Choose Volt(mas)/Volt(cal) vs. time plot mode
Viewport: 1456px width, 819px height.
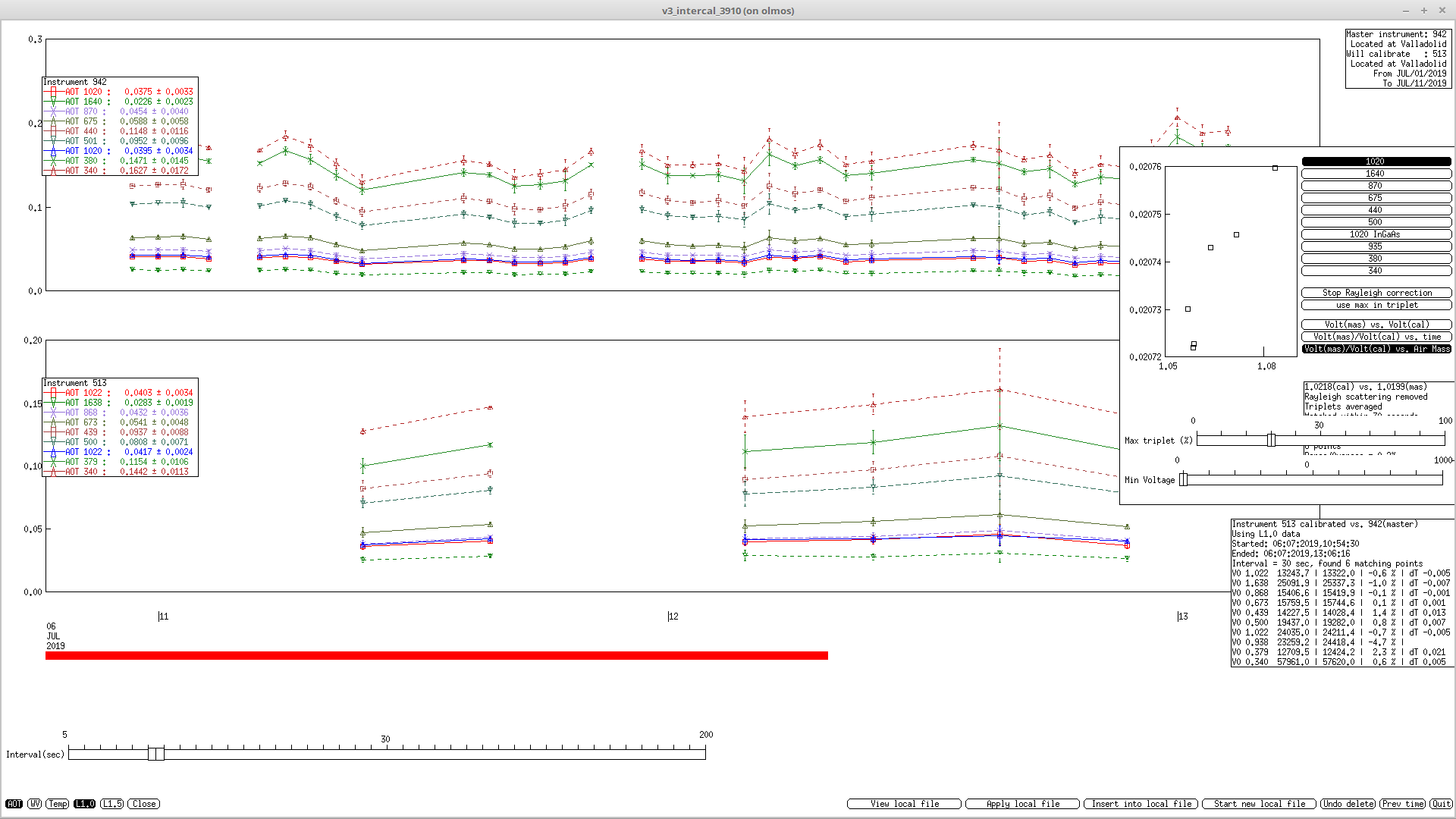click(x=1376, y=337)
